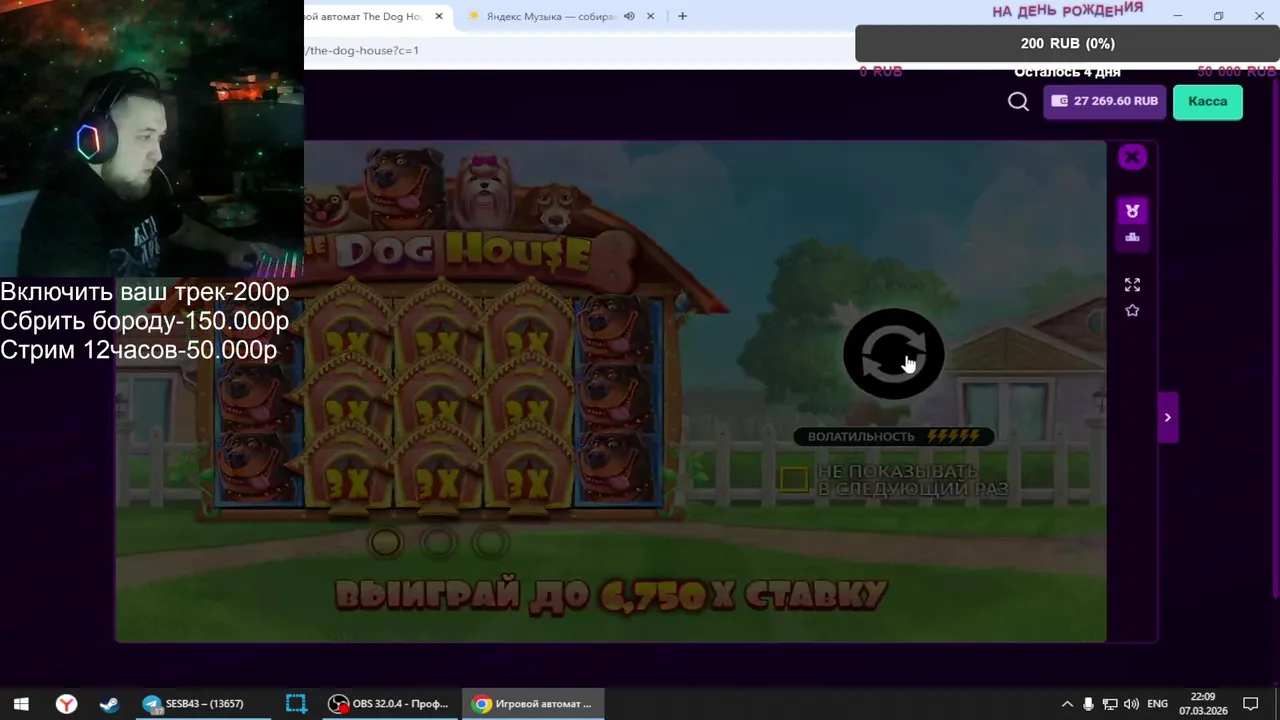Click the 27 269.60 RUB balance

pyautogui.click(x=1104, y=101)
